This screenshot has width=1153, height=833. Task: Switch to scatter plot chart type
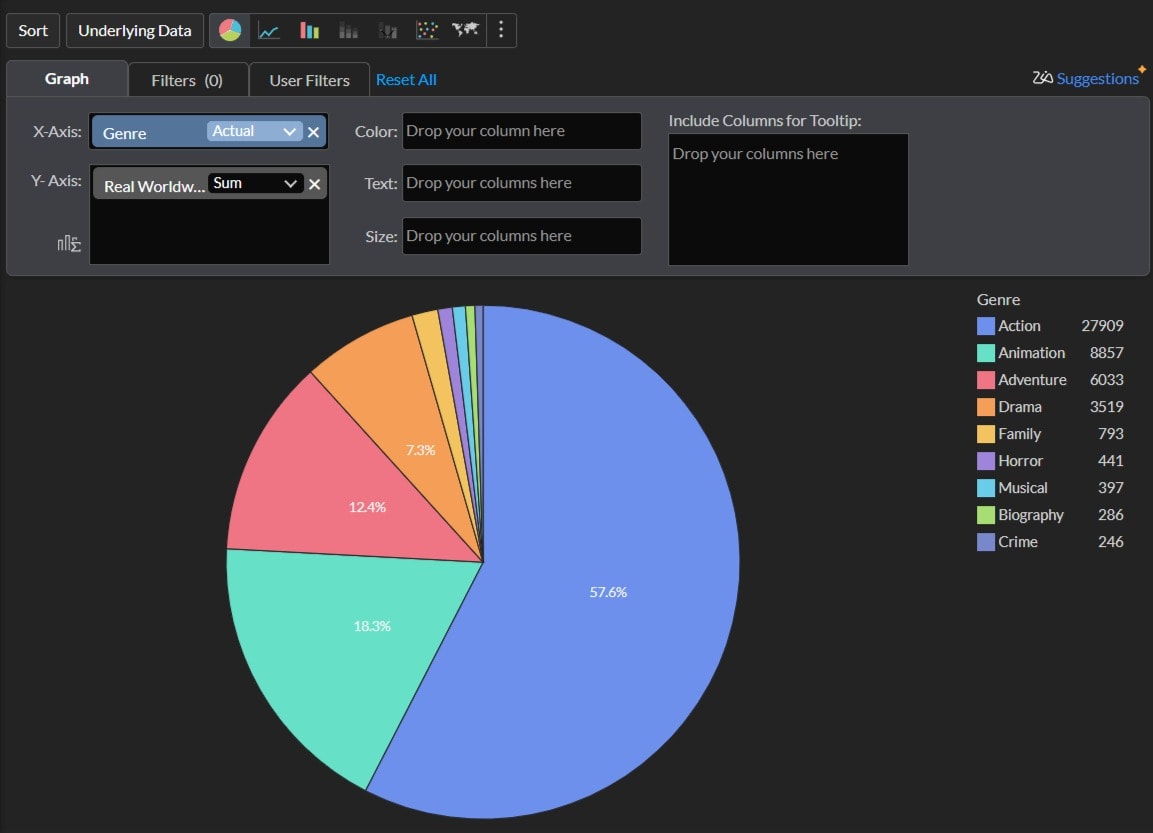tap(426, 31)
